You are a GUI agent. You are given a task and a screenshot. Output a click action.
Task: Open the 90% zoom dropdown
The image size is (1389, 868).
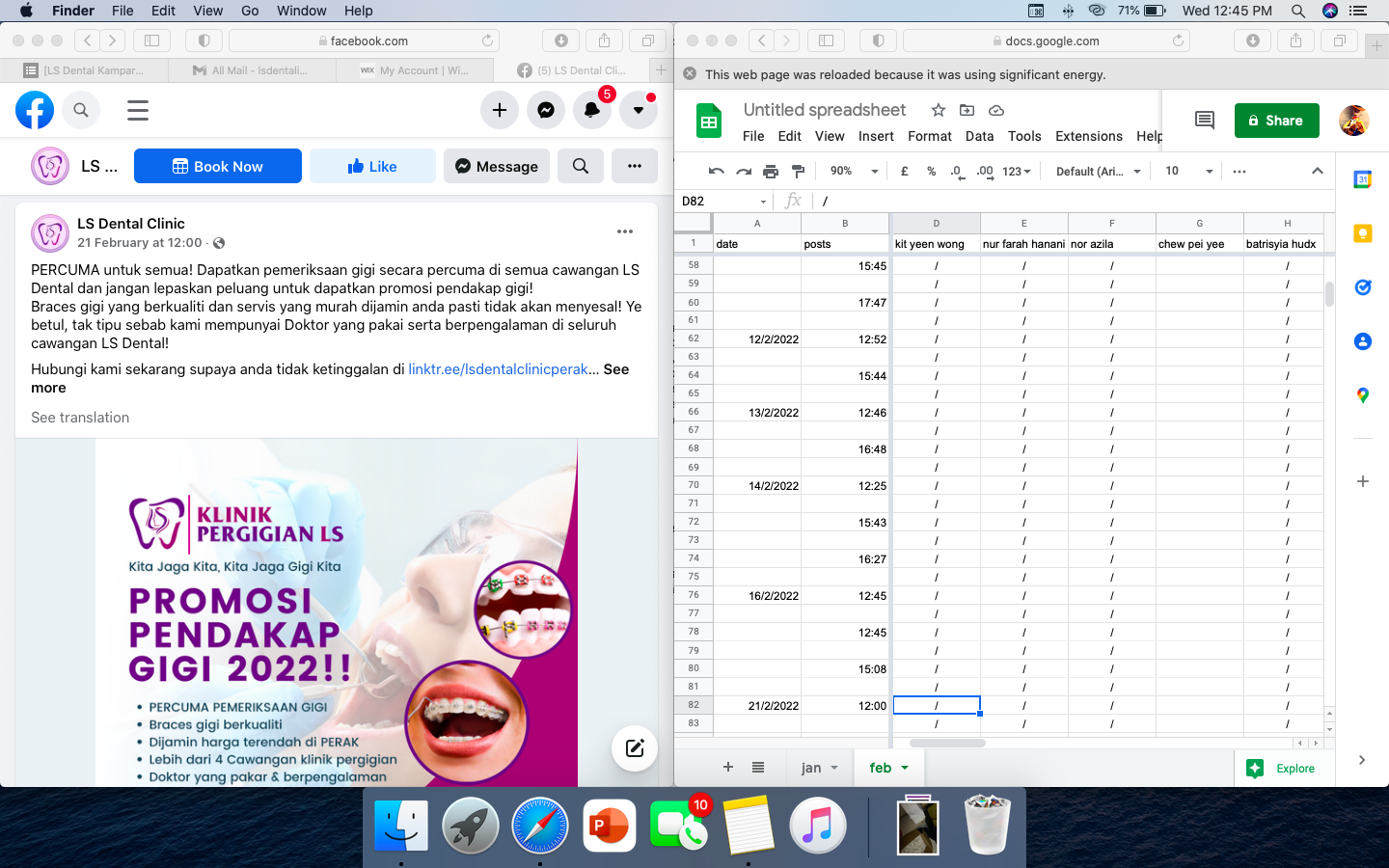(854, 171)
